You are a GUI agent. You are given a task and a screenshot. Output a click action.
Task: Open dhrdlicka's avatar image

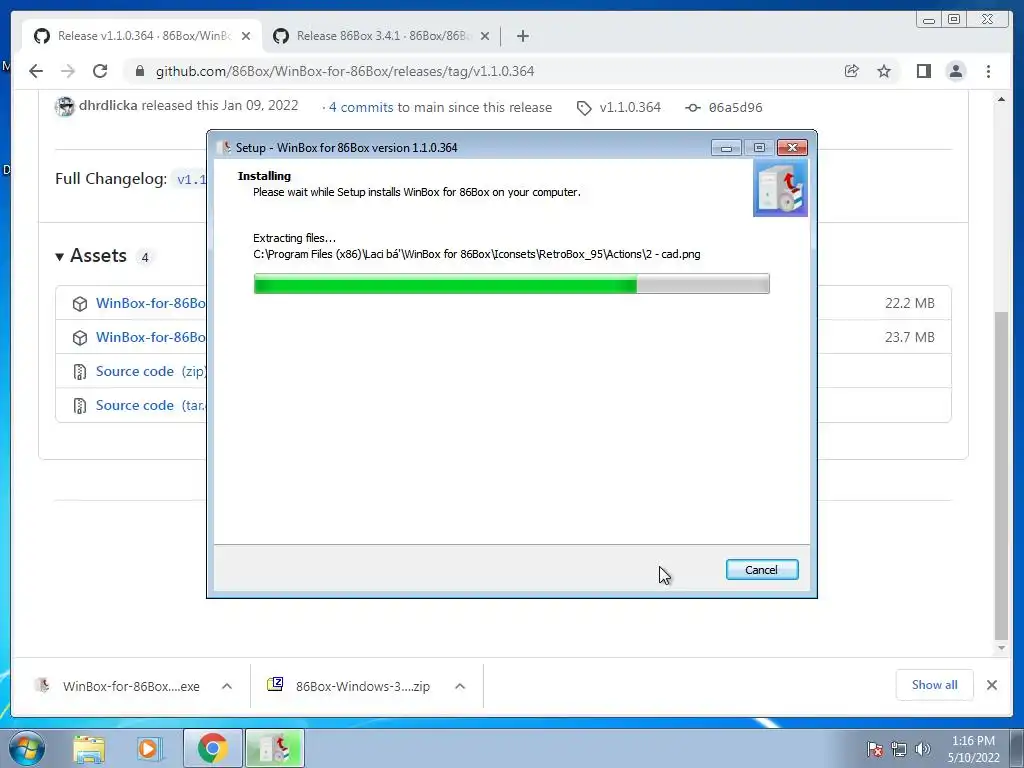point(65,106)
